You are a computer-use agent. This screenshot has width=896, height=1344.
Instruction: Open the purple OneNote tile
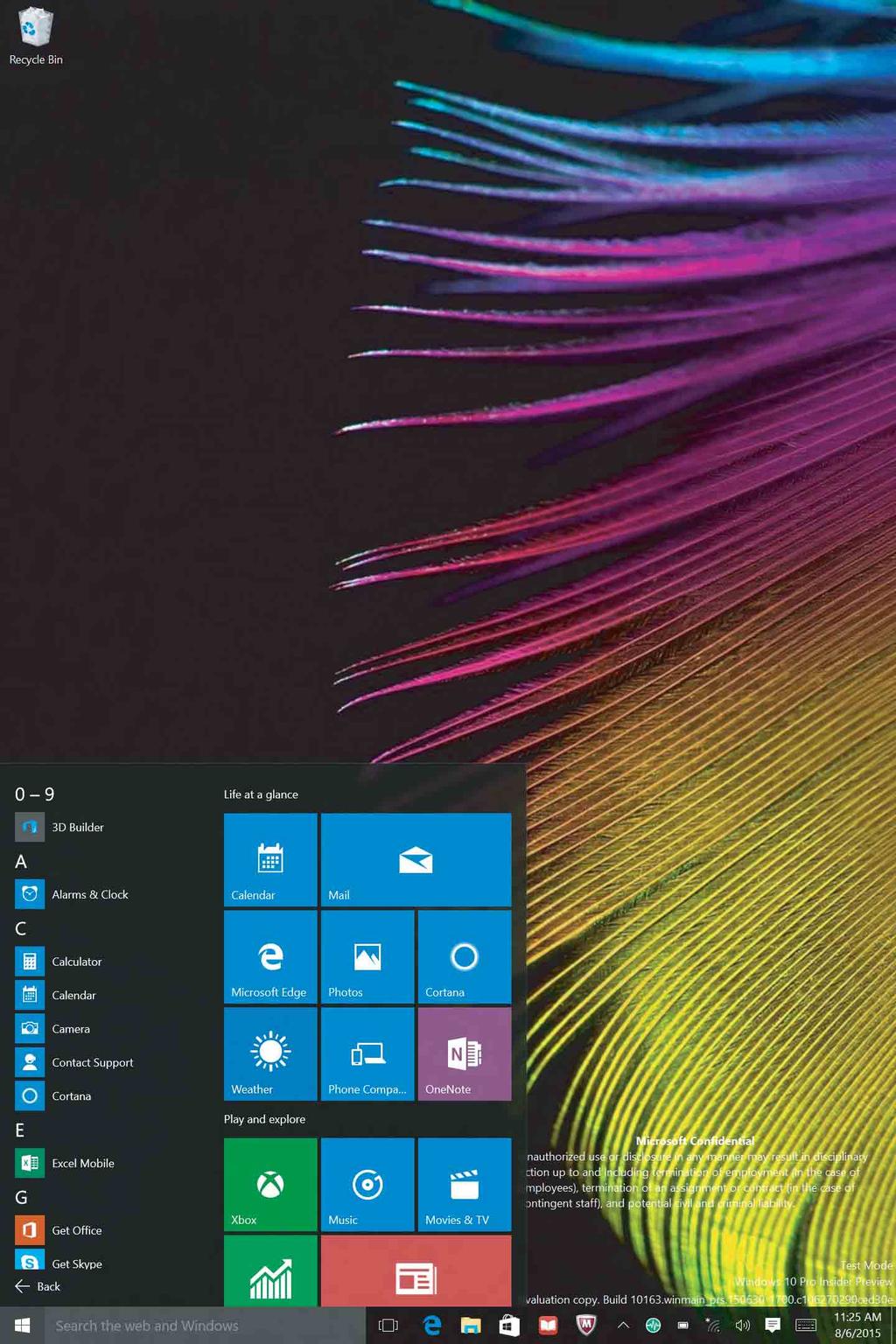click(465, 1054)
